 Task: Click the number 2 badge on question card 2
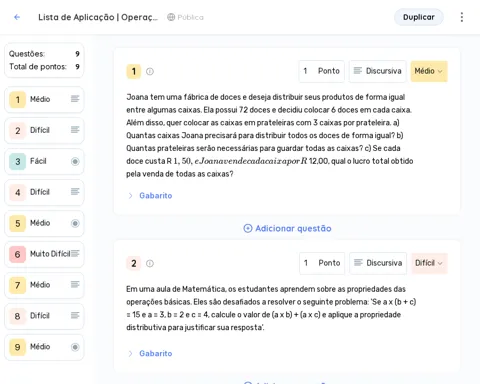134,263
